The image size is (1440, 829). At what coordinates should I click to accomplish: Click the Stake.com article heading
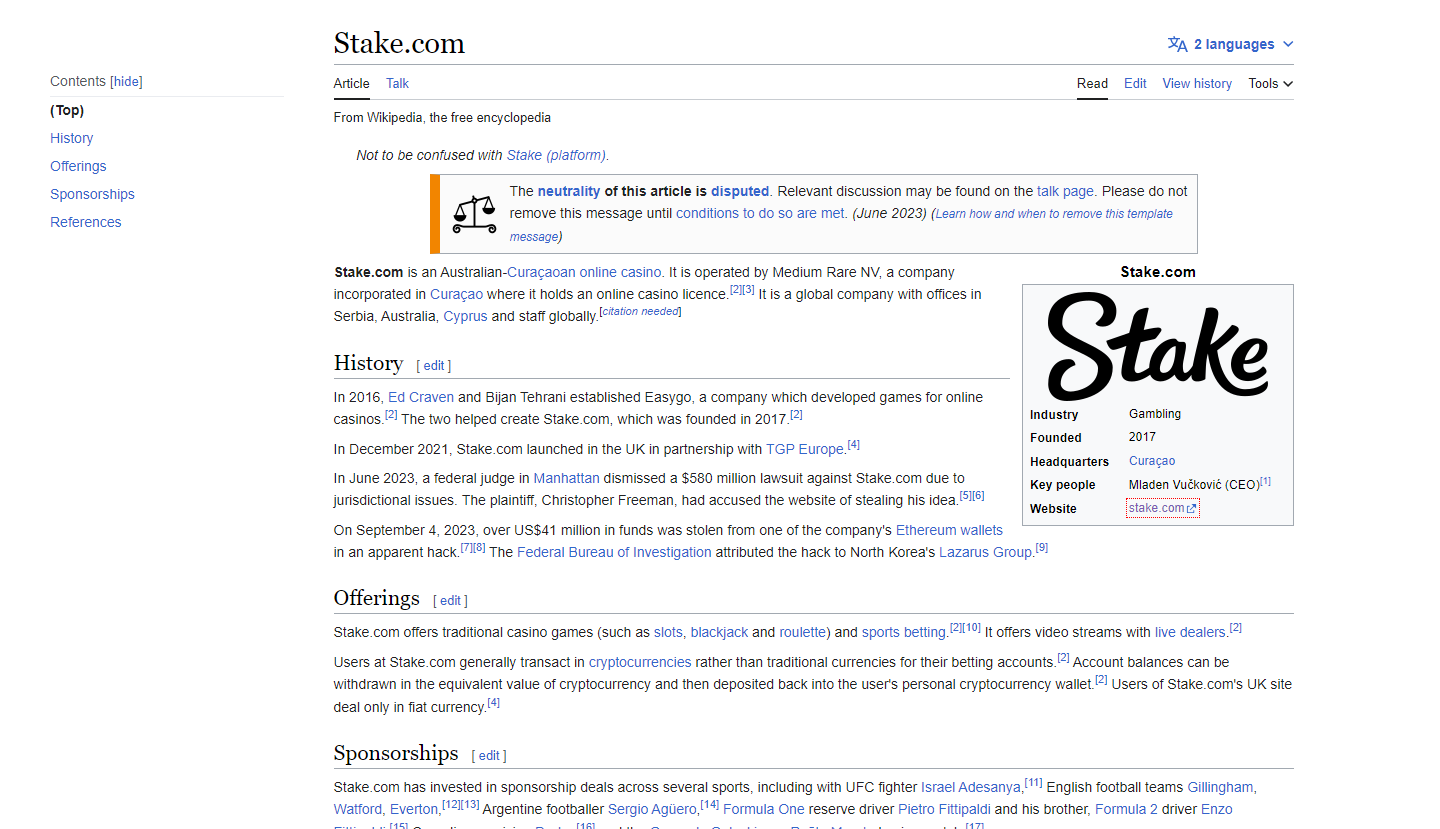pyautogui.click(x=399, y=43)
